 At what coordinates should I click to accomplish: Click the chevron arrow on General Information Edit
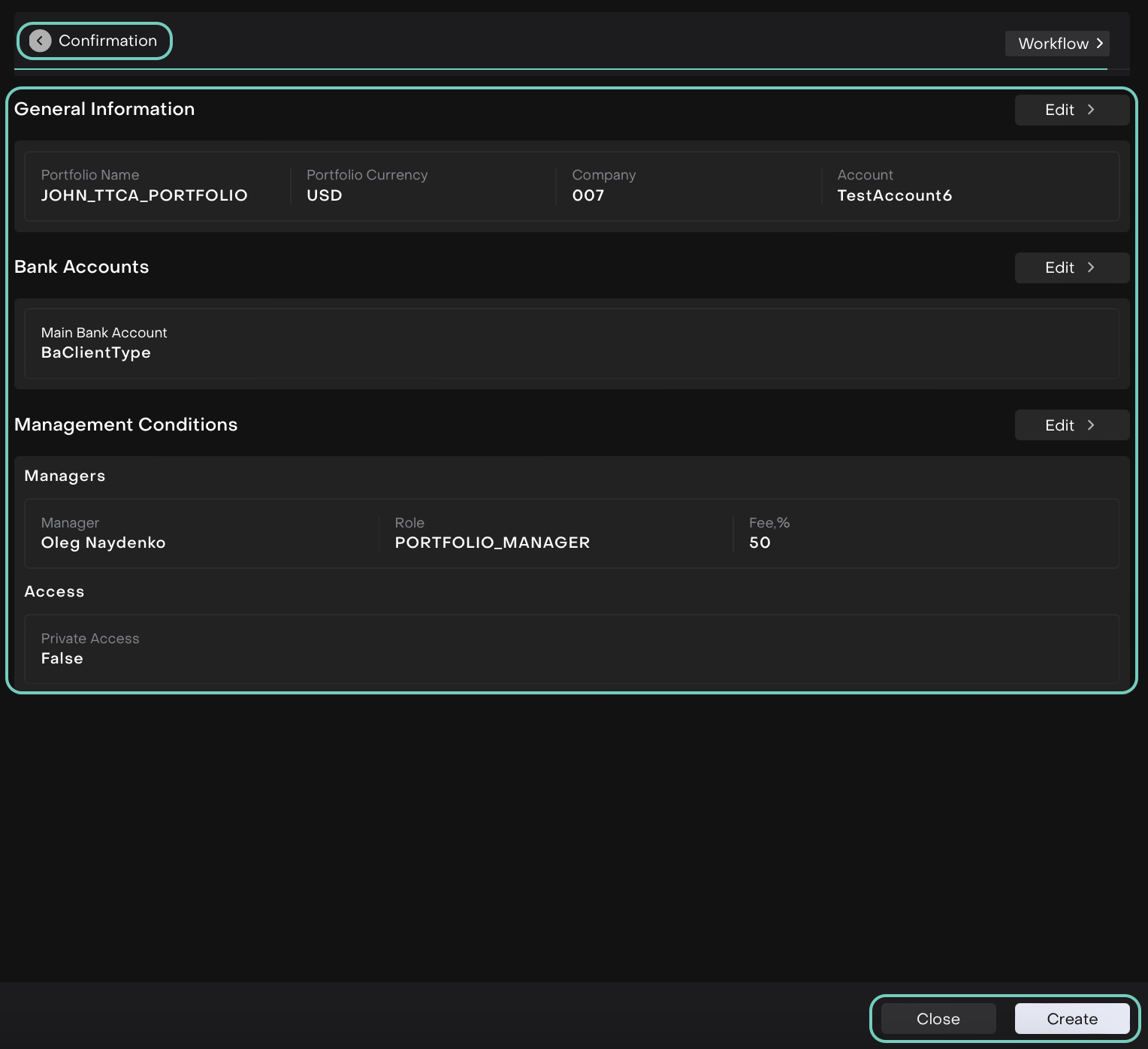coord(1091,110)
